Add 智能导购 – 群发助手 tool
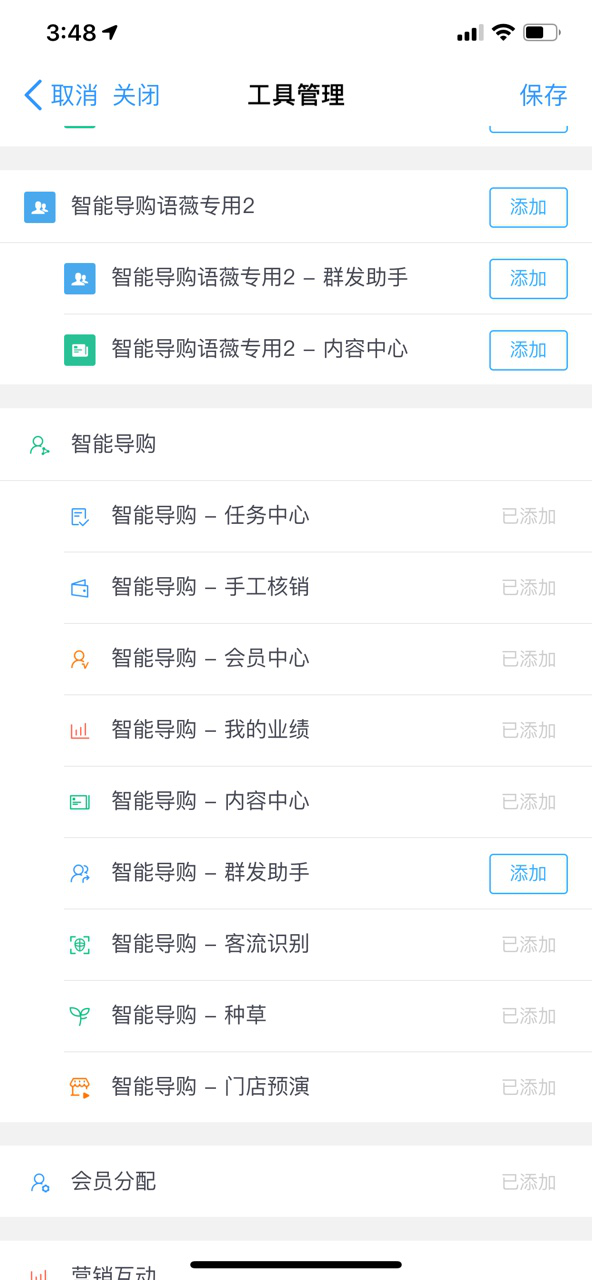 coord(528,873)
